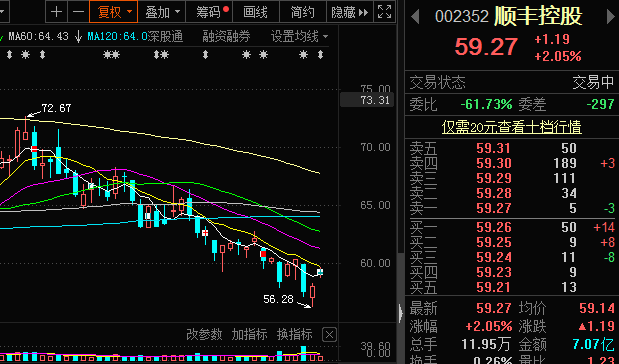
Task: Click the minus zoom-out chart button
Action: point(78,12)
